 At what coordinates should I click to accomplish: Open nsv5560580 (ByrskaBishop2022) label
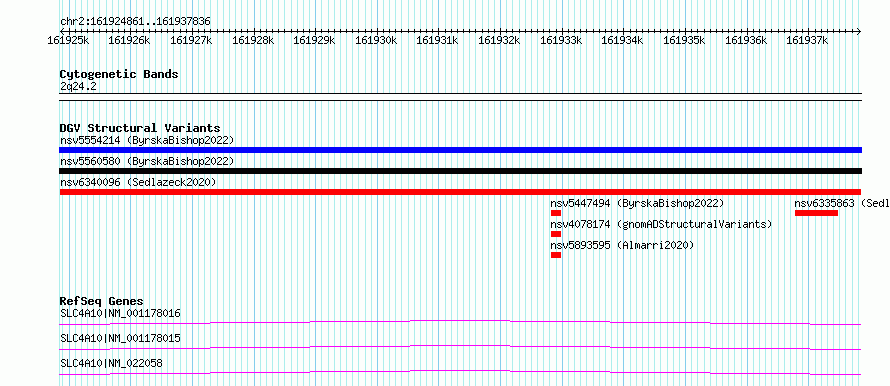(x=147, y=161)
